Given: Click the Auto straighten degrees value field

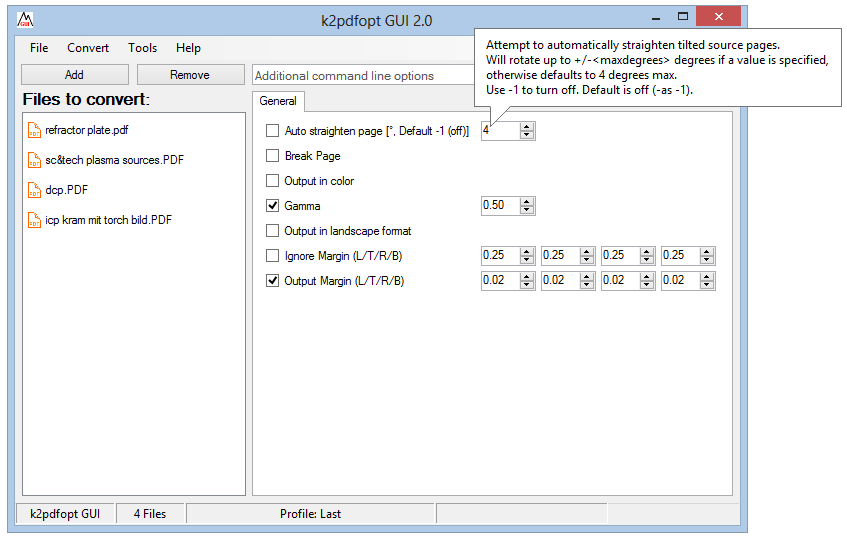Looking at the screenshot, I should [500, 130].
